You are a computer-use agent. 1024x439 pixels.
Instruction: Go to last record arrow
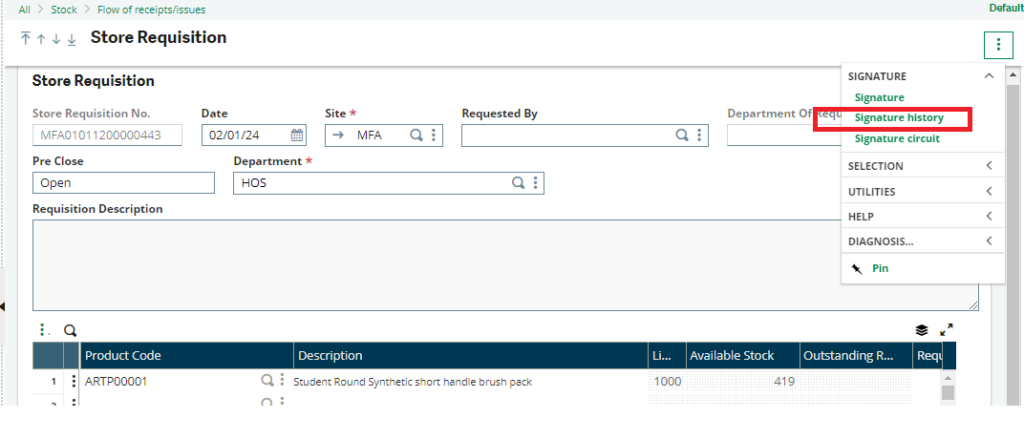pyautogui.click(x=71, y=39)
